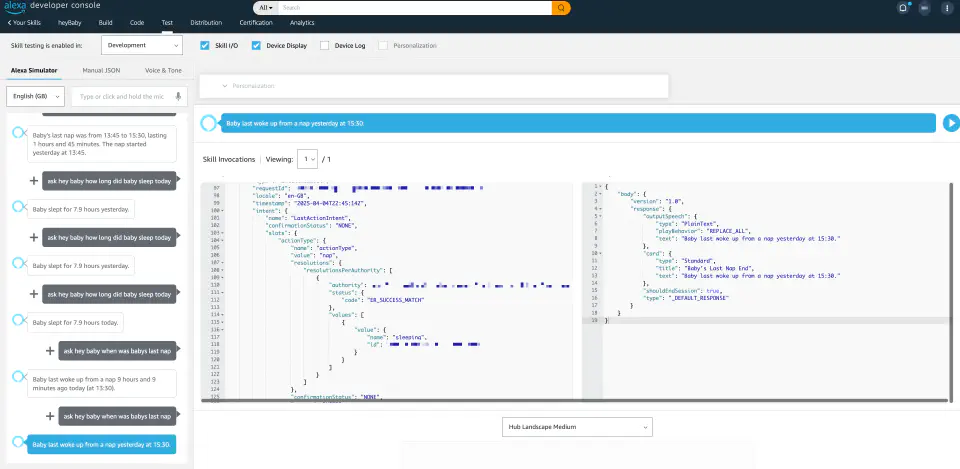Open the English (GB) language dropdown

pyautogui.click(x=36, y=96)
